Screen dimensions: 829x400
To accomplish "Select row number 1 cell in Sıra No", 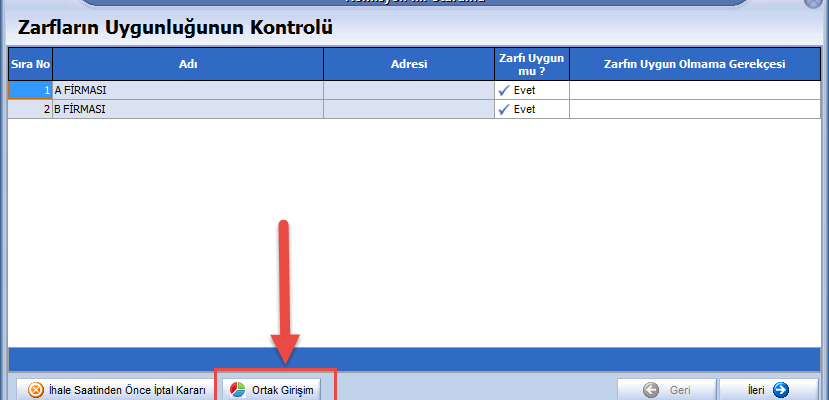I will point(30,90).
